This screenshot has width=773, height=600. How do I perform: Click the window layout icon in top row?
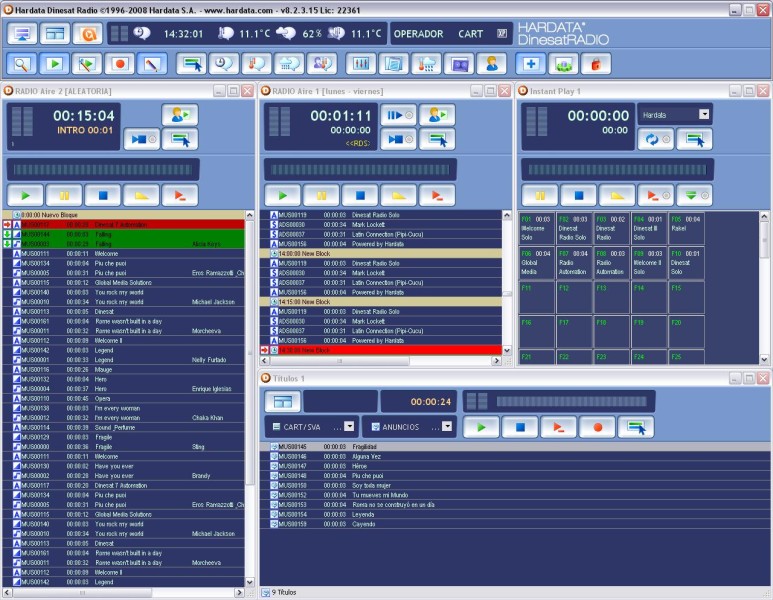click(55, 34)
